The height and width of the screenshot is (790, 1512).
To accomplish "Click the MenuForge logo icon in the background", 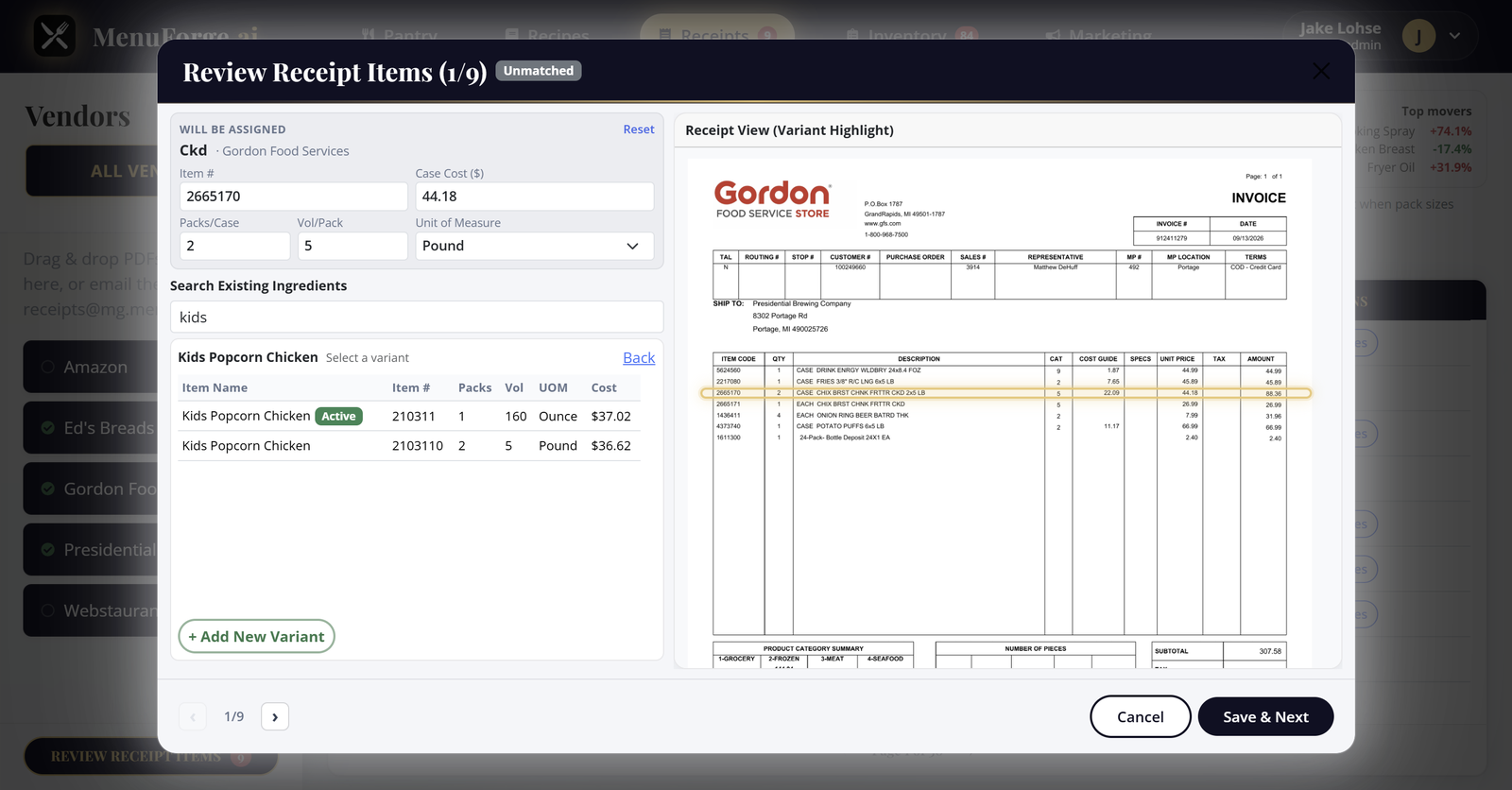I will coord(55,36).
